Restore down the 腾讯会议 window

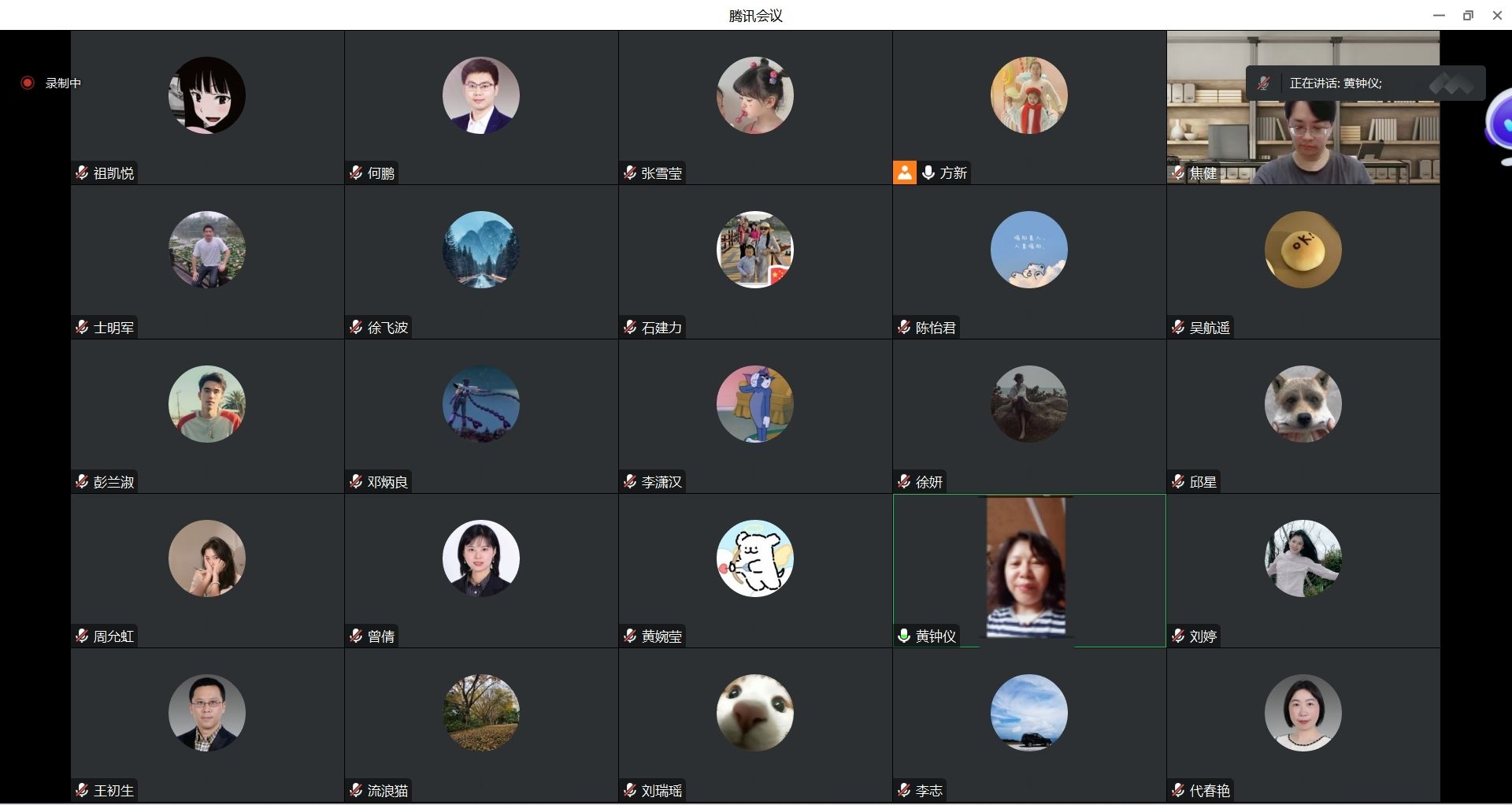pyautogui.click(x=1468, y=15)
